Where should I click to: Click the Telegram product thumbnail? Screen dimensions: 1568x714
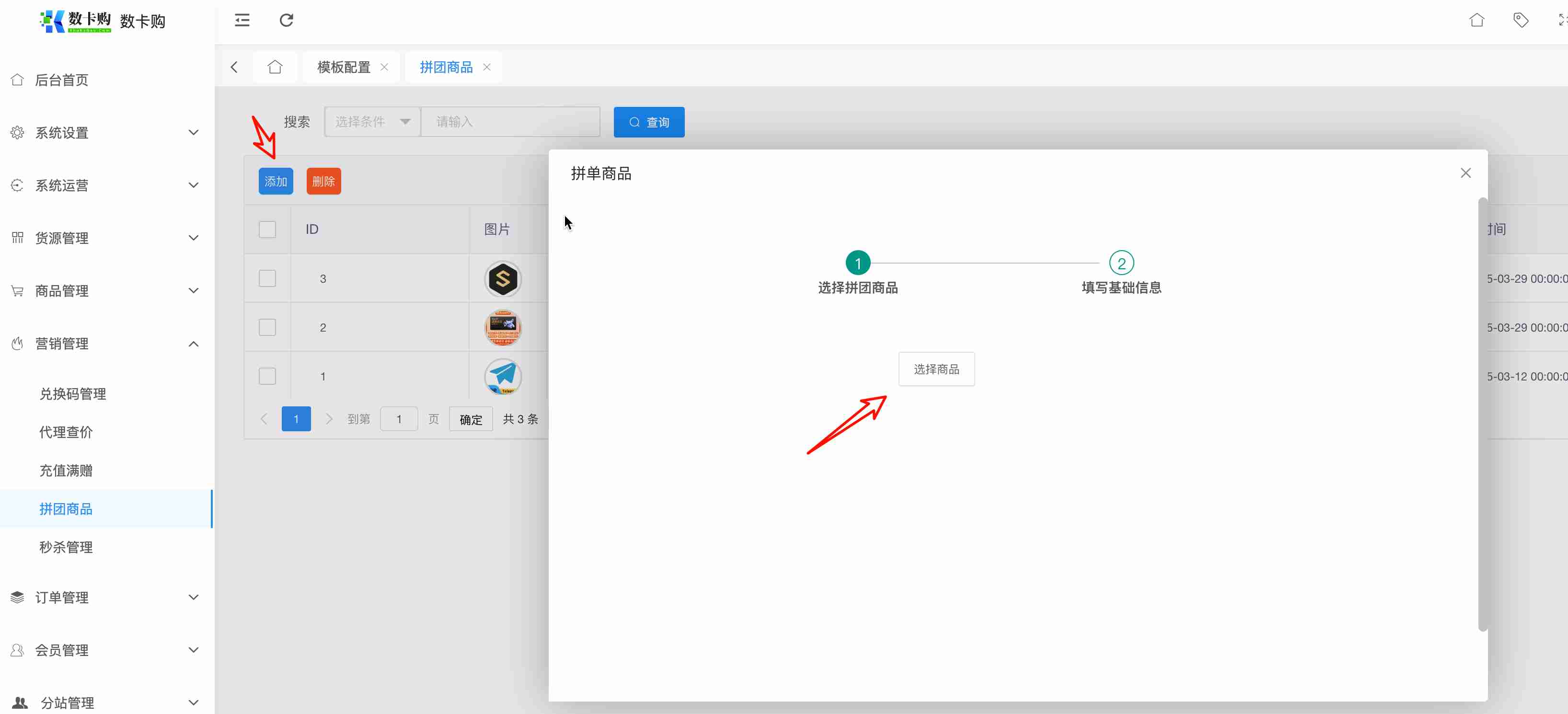coord(503,376)
